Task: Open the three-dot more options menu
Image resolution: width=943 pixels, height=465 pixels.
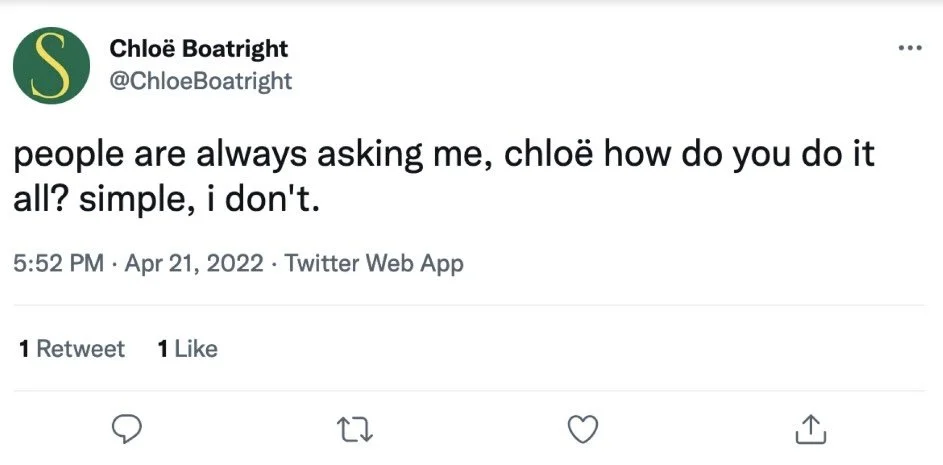Action: point(909,48)
